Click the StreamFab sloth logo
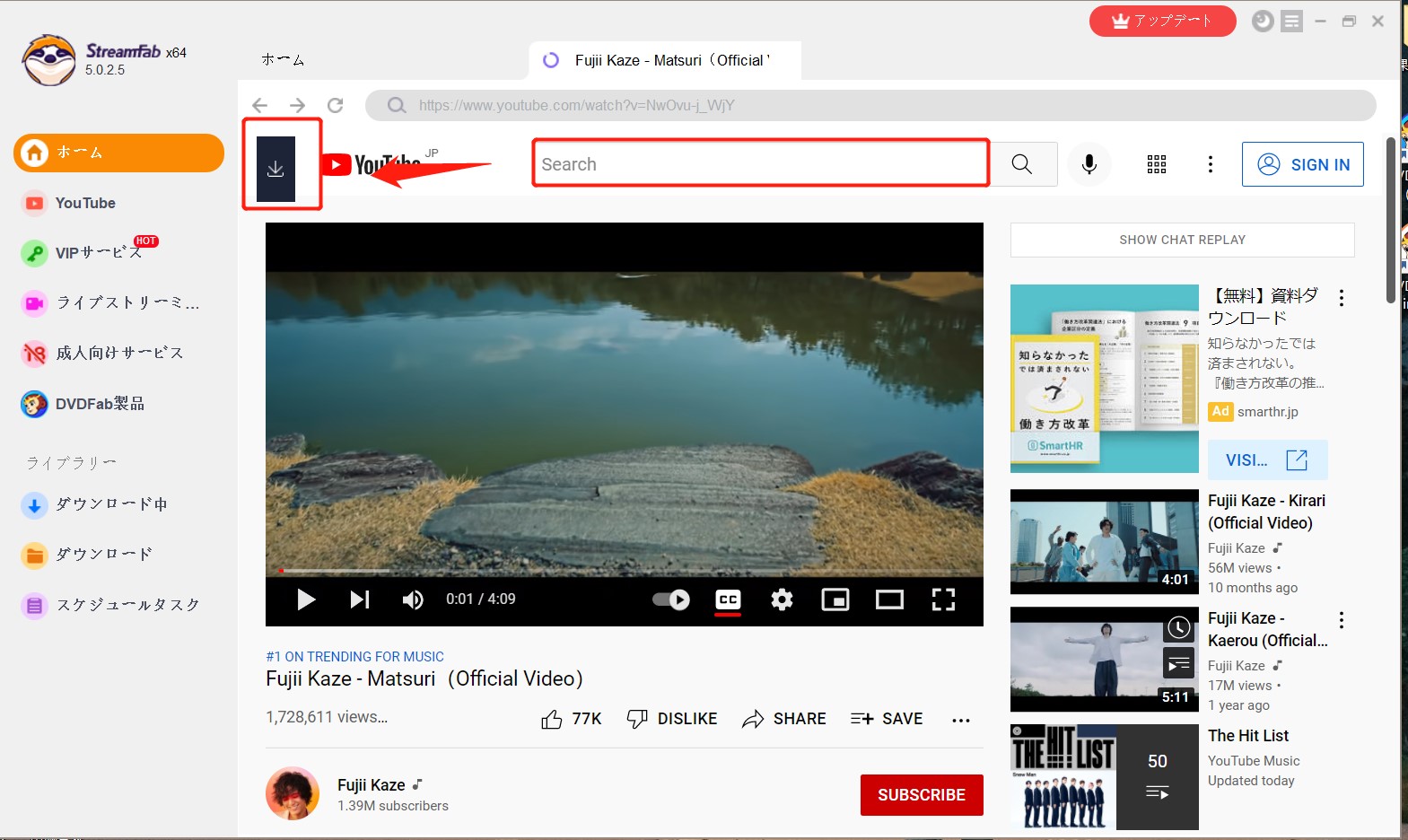The height and width of the screenshot is (840, 1408). click(x=49, y=60)
